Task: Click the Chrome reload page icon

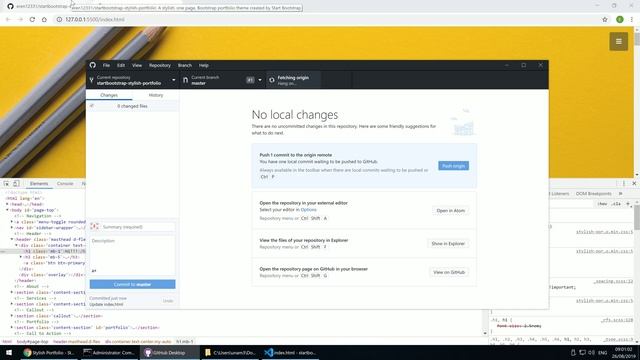Action: [32, 19]
